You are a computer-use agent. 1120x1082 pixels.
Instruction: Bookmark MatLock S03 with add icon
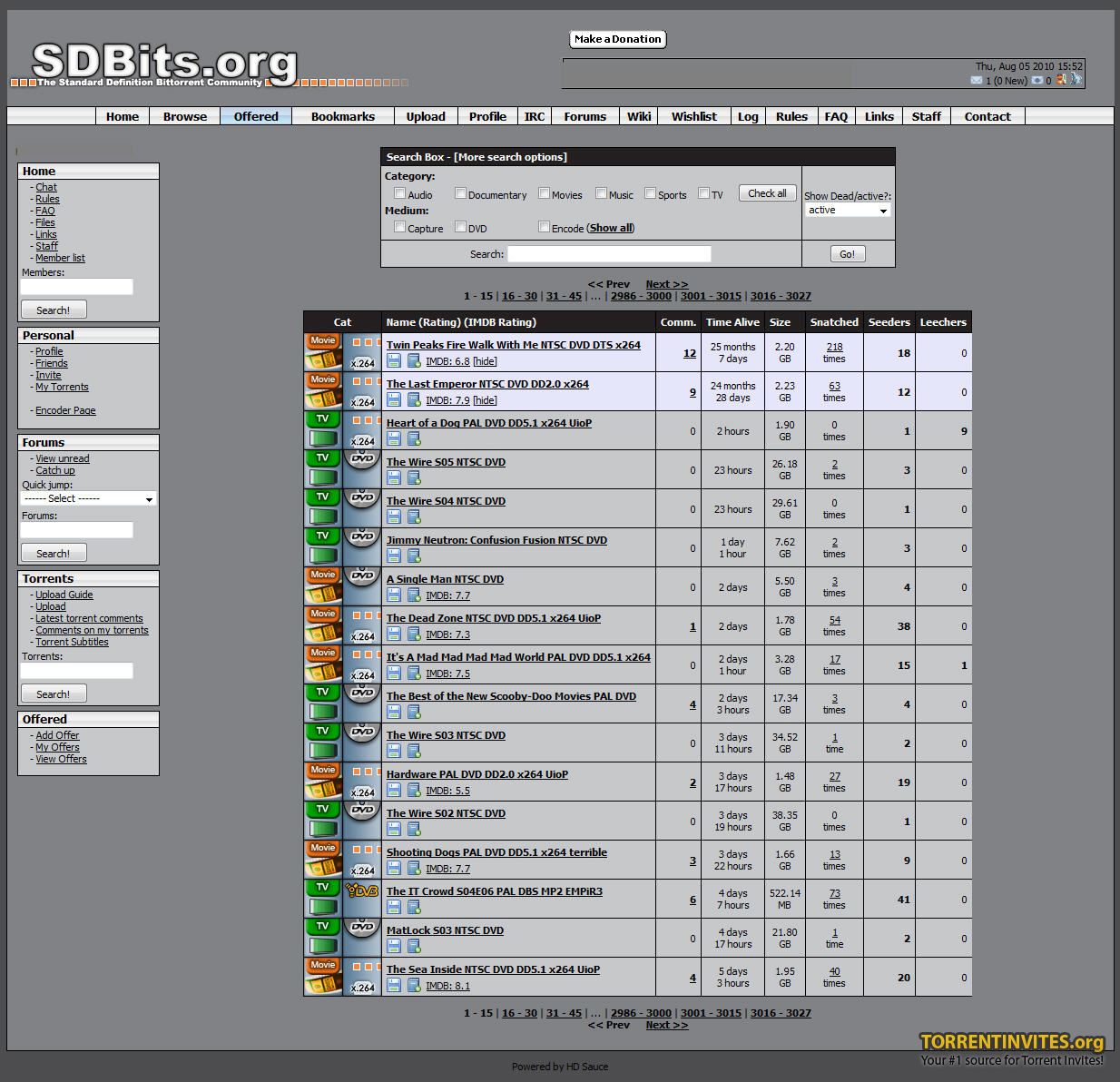tap(414, 947)
